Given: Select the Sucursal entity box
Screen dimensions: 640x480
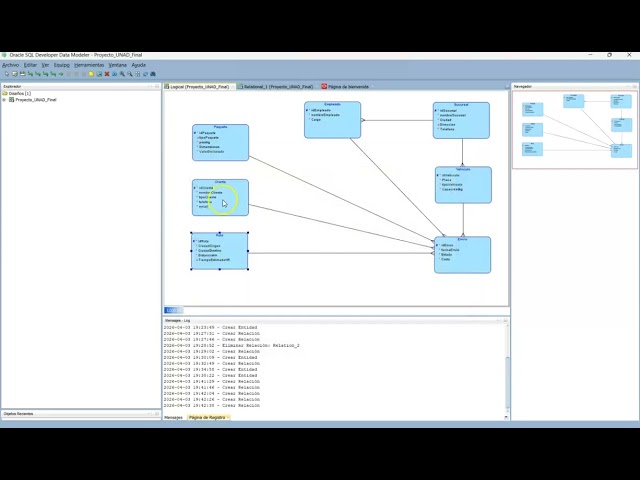Looking at the screenshot, I should pyautogui.click(x=461, y=120).
